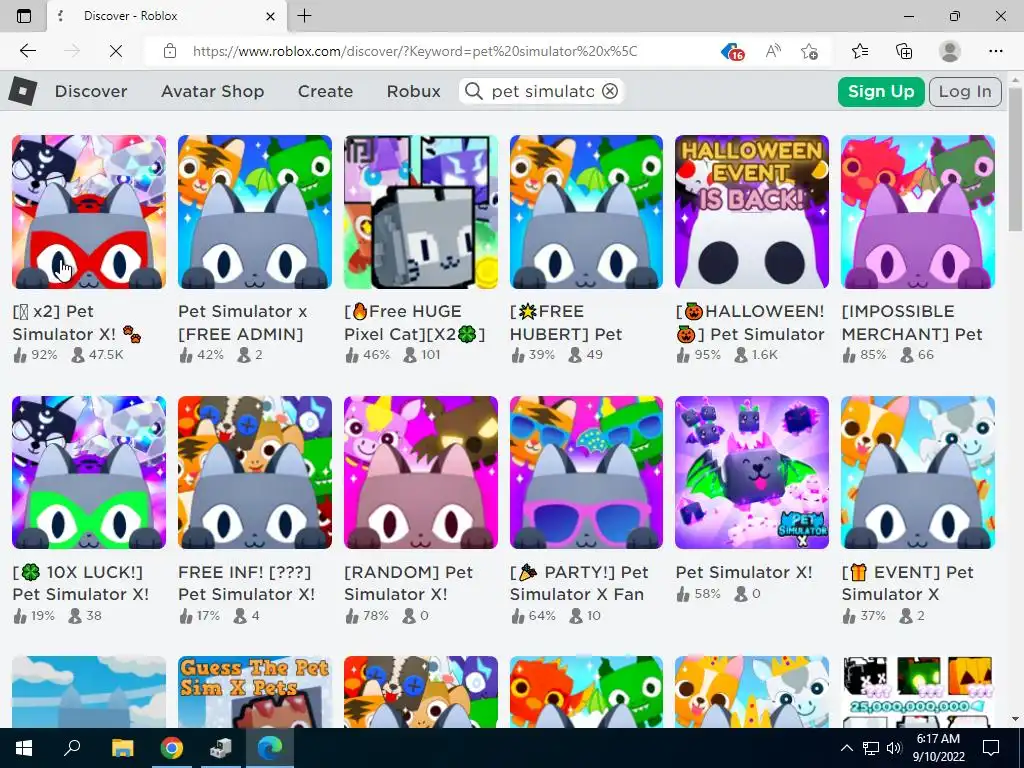Clear the Roblox search text
Image resolution: width=1024 pixels, height=768 pixels.
610,91
